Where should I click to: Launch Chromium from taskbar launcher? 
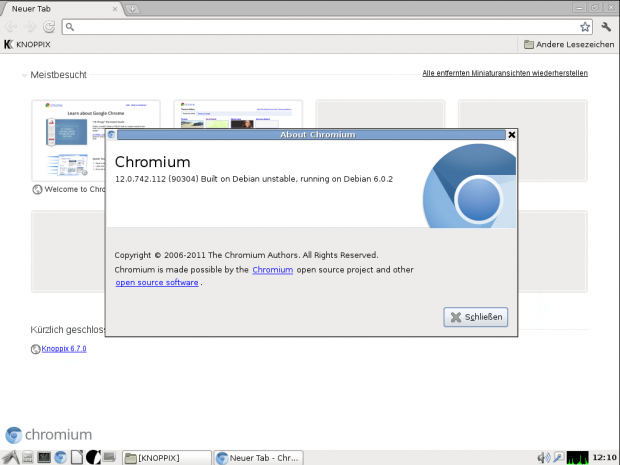(x=60, y=457)
